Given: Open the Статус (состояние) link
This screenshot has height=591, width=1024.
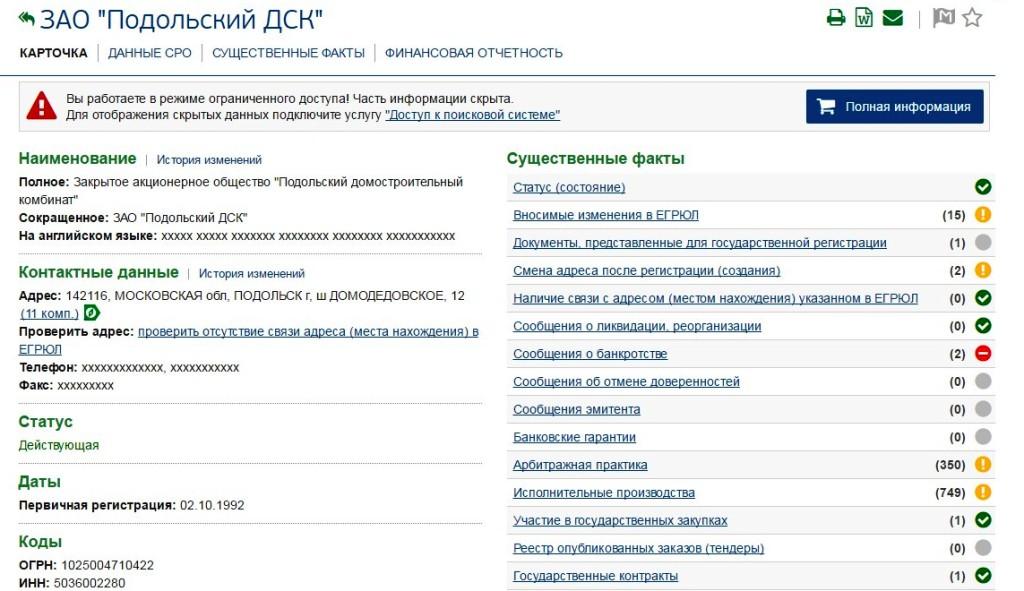Looking at the screenshot, I should point(569,187).
